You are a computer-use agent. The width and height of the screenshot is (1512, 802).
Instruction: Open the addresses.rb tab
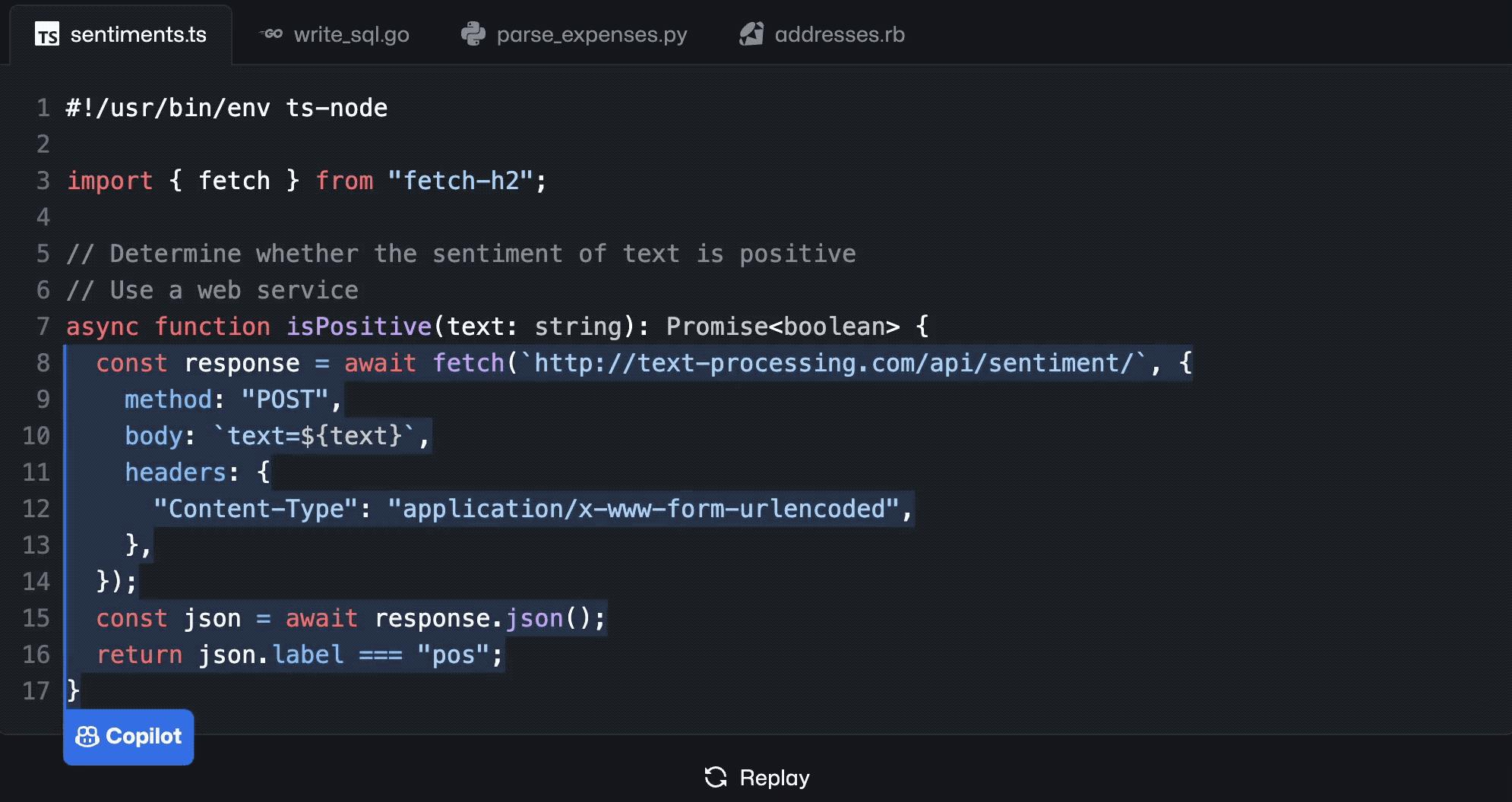point(839,35)
